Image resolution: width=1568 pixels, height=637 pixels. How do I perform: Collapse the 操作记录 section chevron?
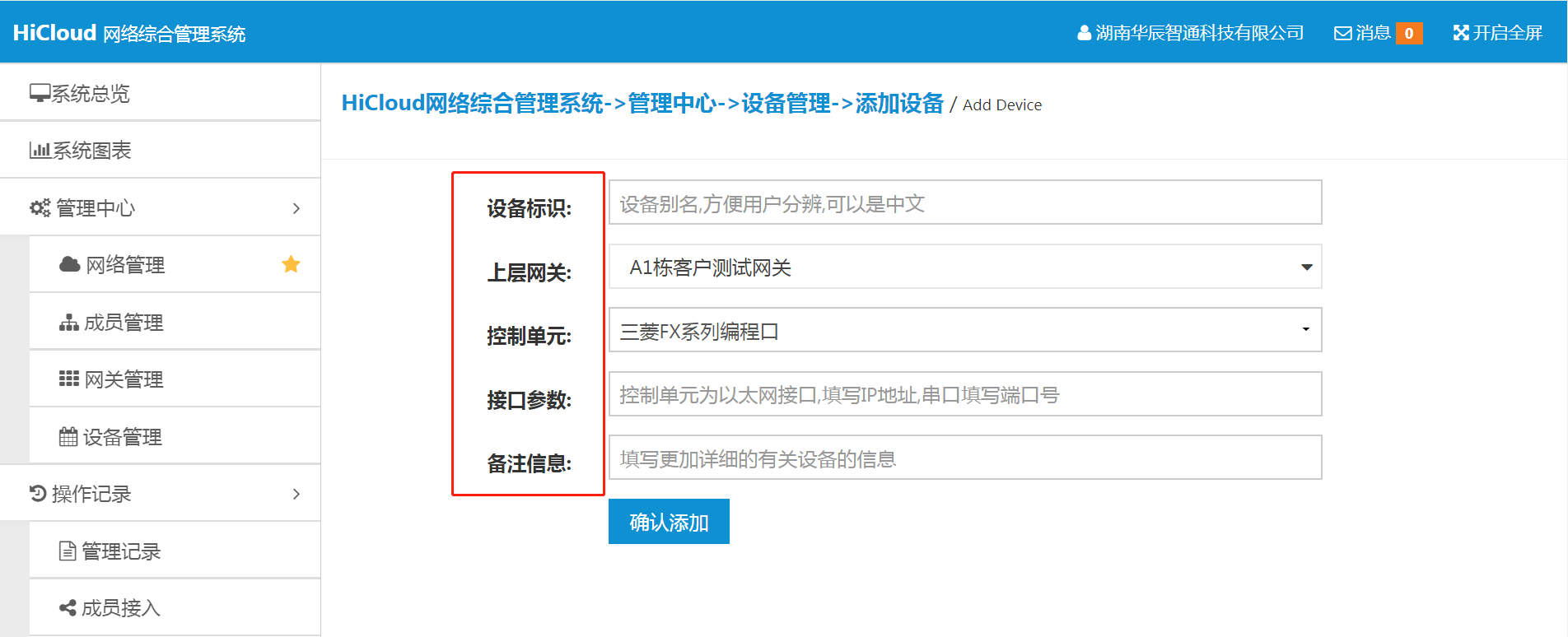coord(296,494)
